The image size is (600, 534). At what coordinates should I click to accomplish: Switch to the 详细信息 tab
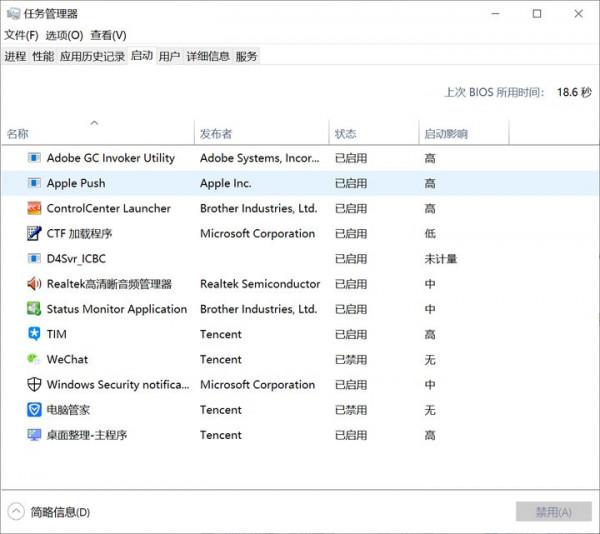(208, 57)
